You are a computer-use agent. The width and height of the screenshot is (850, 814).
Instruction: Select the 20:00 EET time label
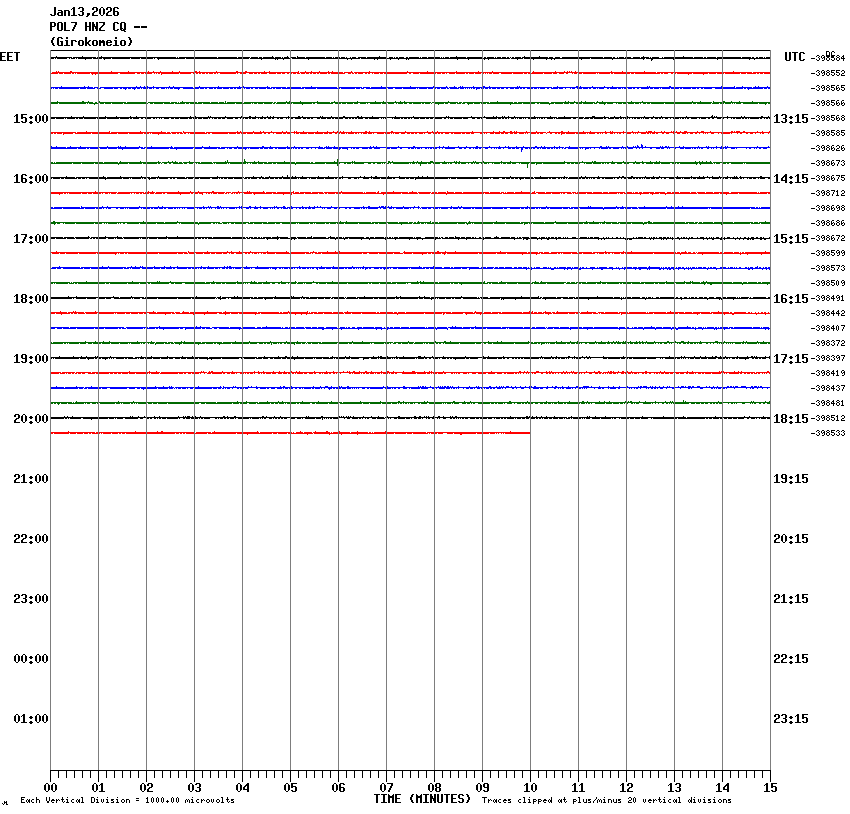click(30, 419)
